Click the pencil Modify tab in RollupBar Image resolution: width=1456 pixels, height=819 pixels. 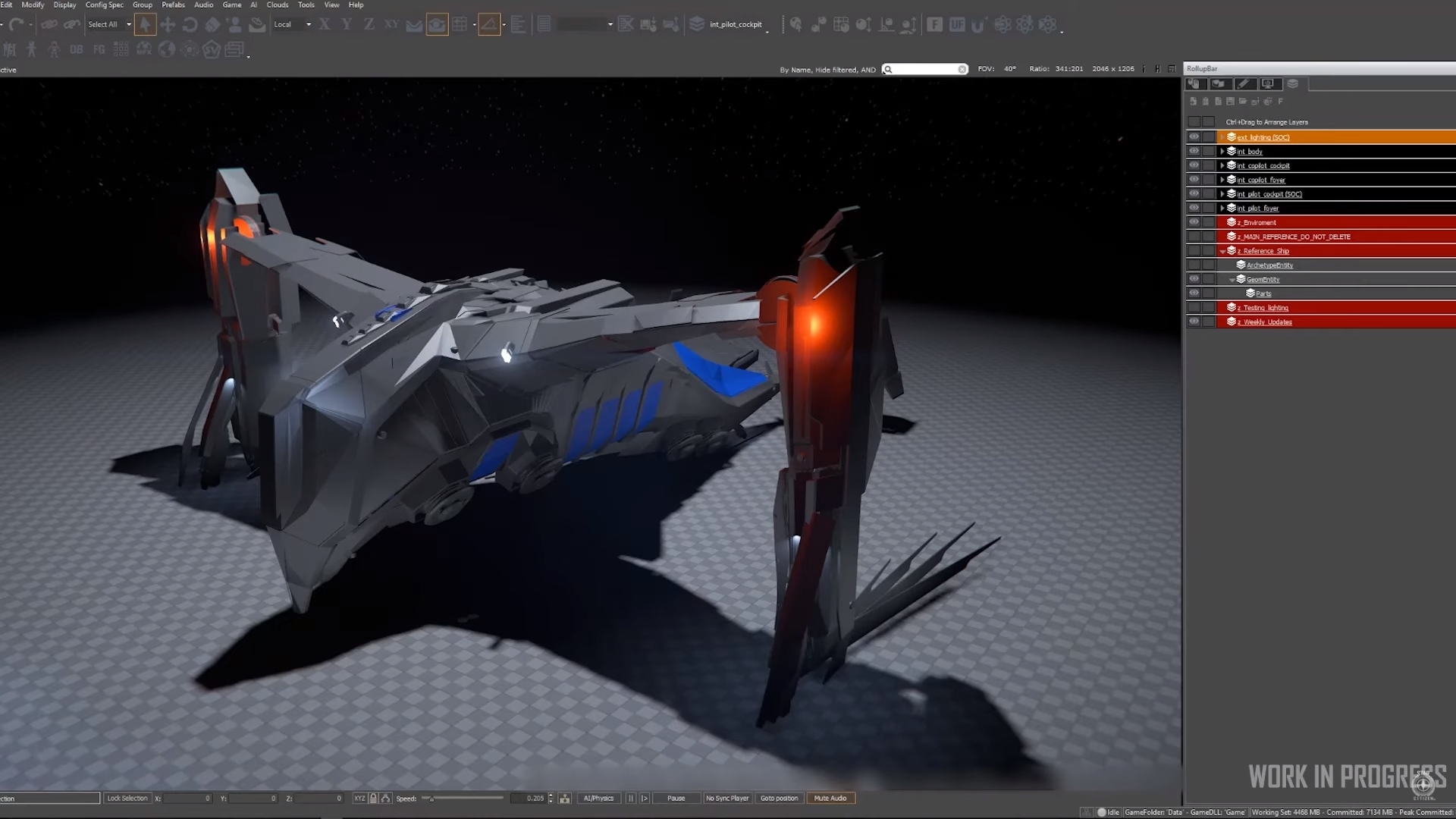click(1244, 83)
